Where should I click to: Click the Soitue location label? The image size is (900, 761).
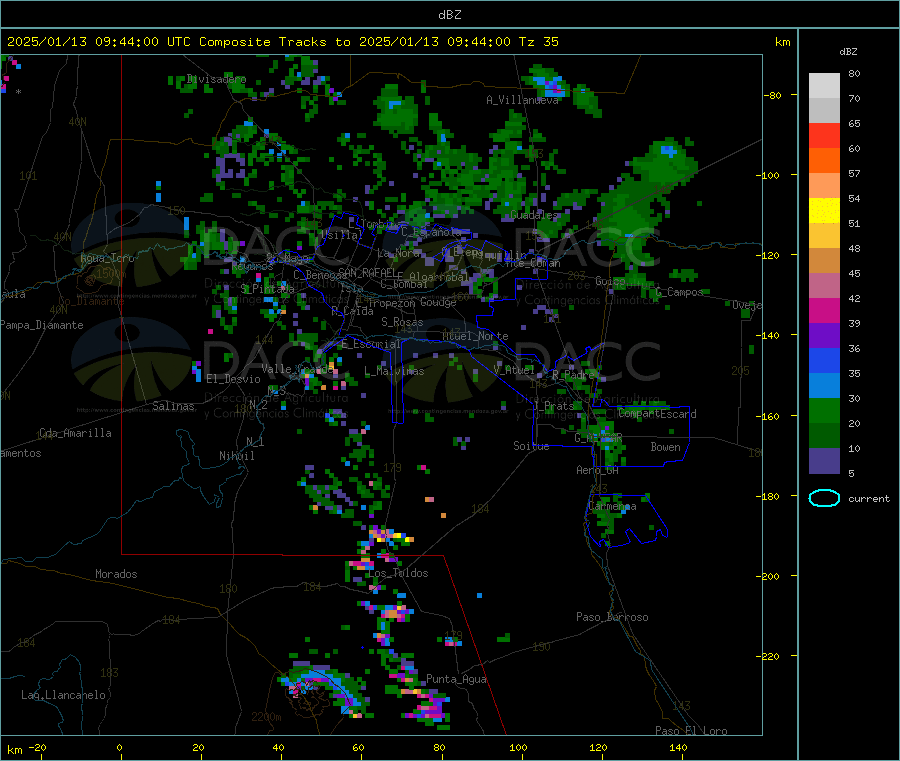tap(531, 446)
